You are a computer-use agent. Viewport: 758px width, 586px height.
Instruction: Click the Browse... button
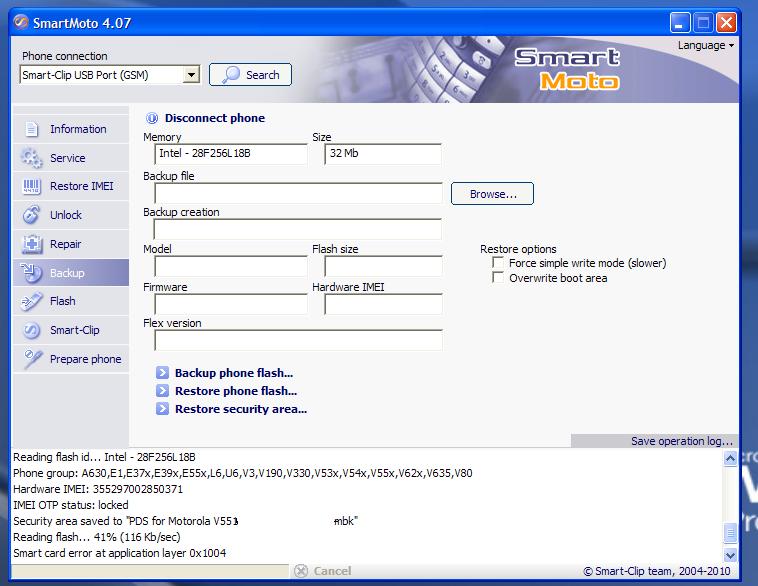click(492, 193)
